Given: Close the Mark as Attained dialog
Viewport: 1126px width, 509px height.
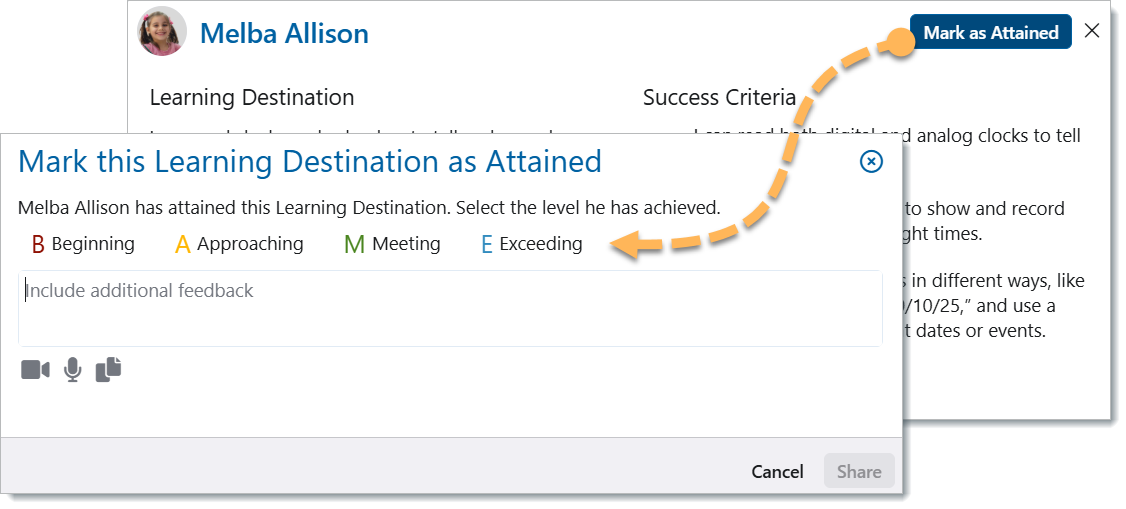Looking at the screenshot, I should click(x=871, y=161).
